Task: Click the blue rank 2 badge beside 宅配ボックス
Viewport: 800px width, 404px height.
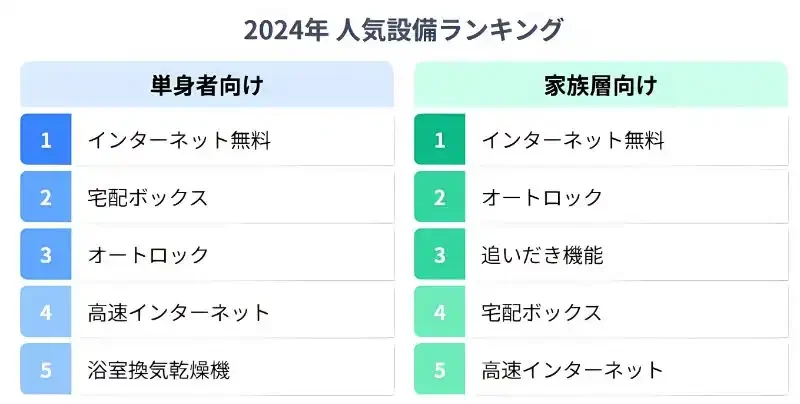Action: point(45,197)
